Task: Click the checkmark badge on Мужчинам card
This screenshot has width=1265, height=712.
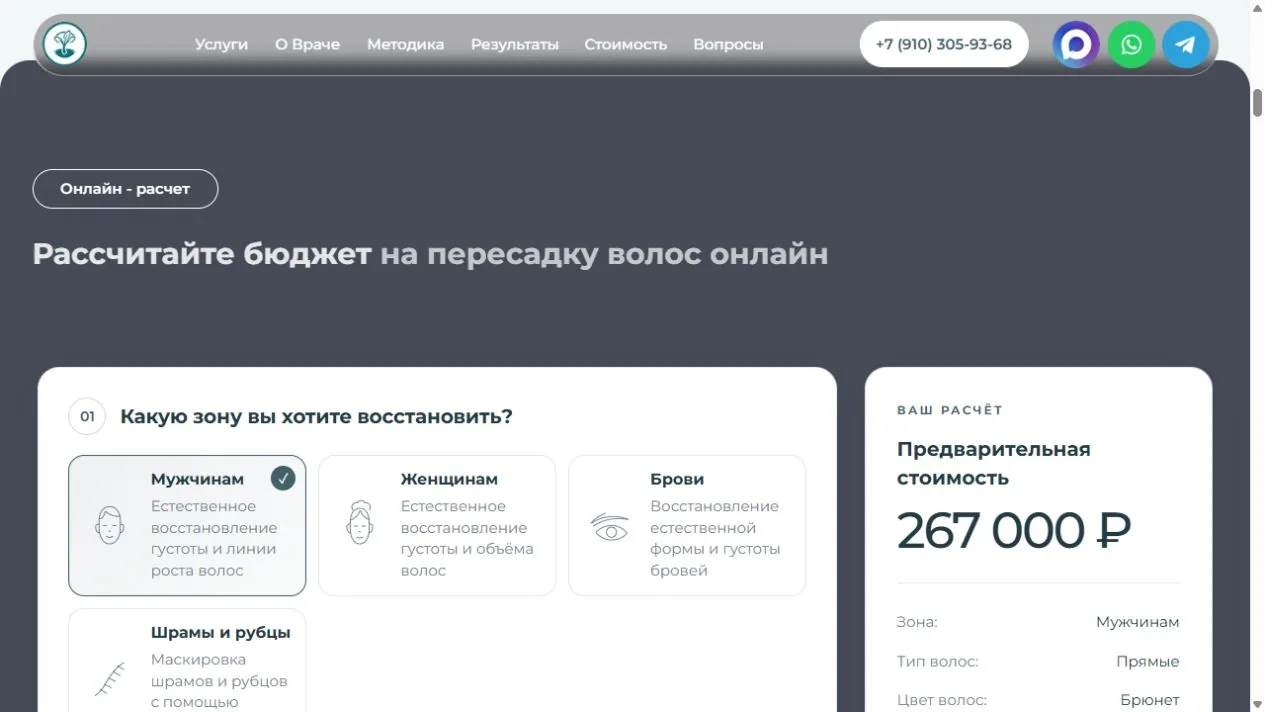Action: tap(283, 478)
